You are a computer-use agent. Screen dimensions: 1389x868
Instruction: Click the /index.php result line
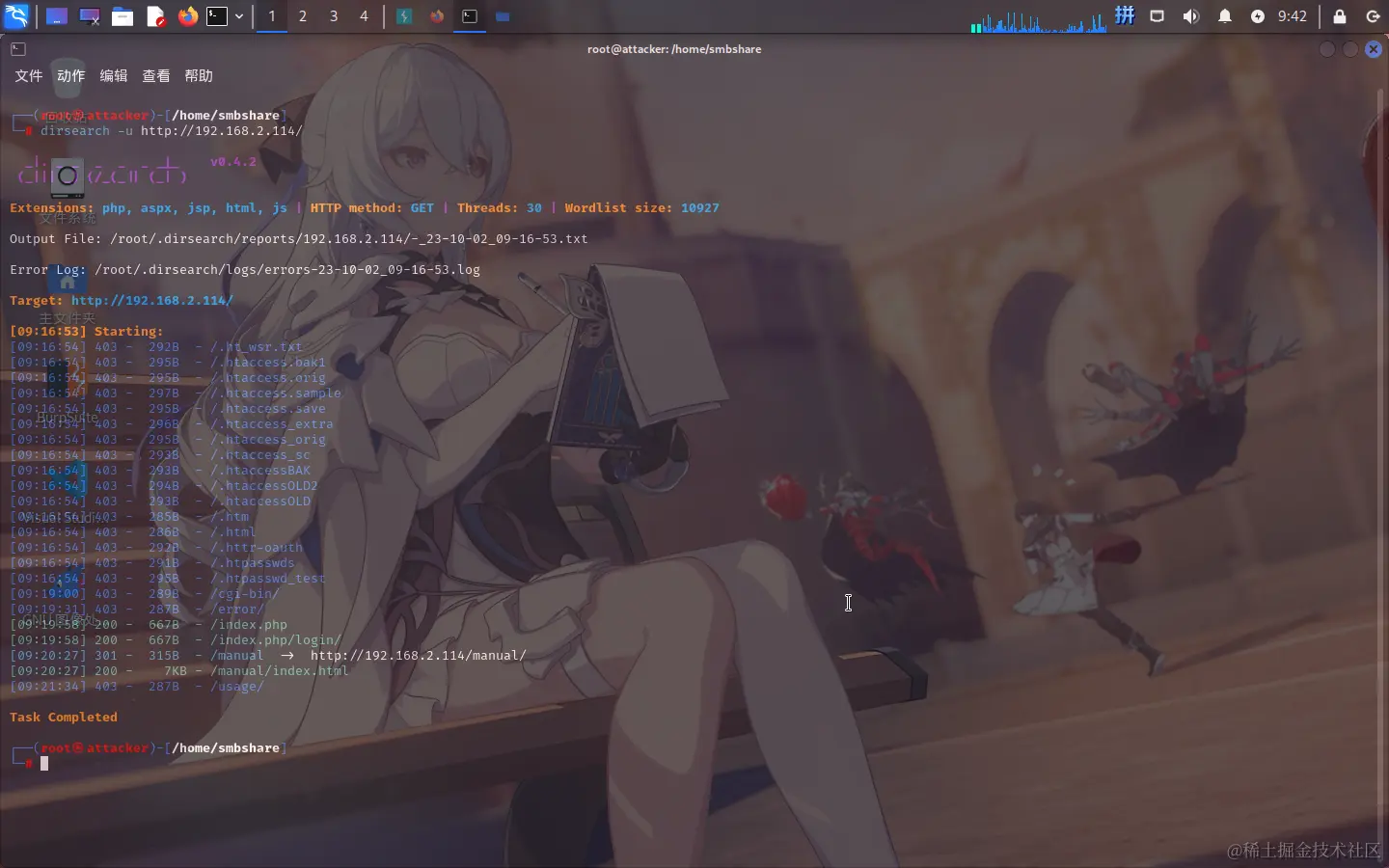pyautogui.click(x=149, y=625)
